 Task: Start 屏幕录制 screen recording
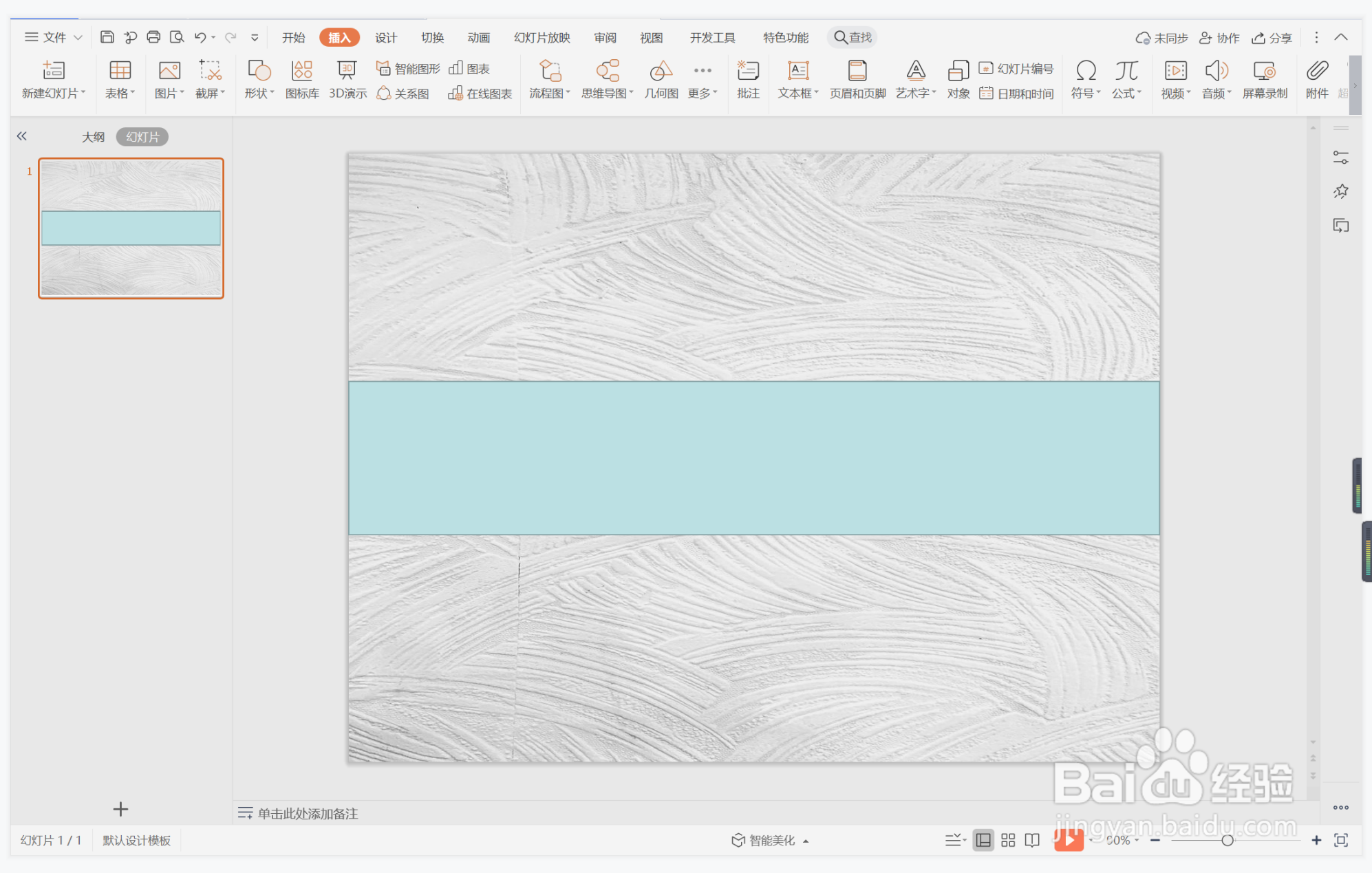[1265, 80]
